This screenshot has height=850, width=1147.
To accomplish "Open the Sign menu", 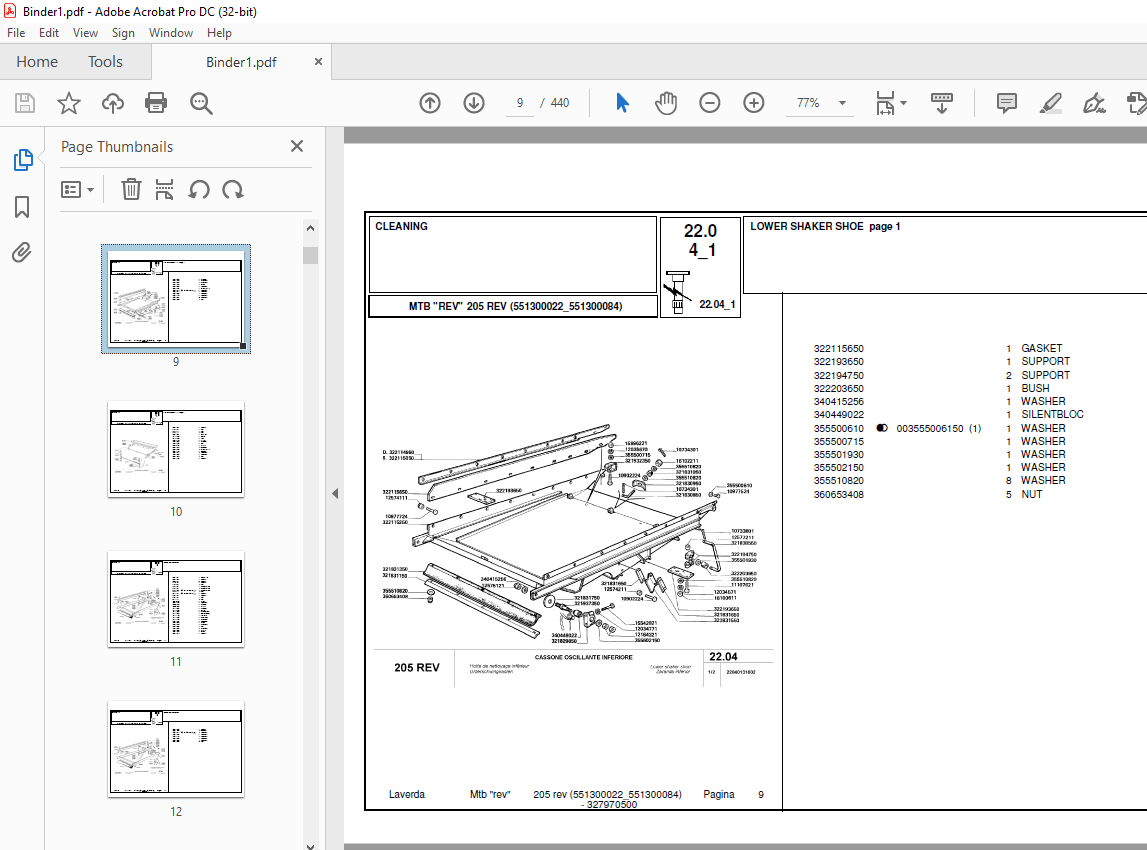I will (123, 33).
